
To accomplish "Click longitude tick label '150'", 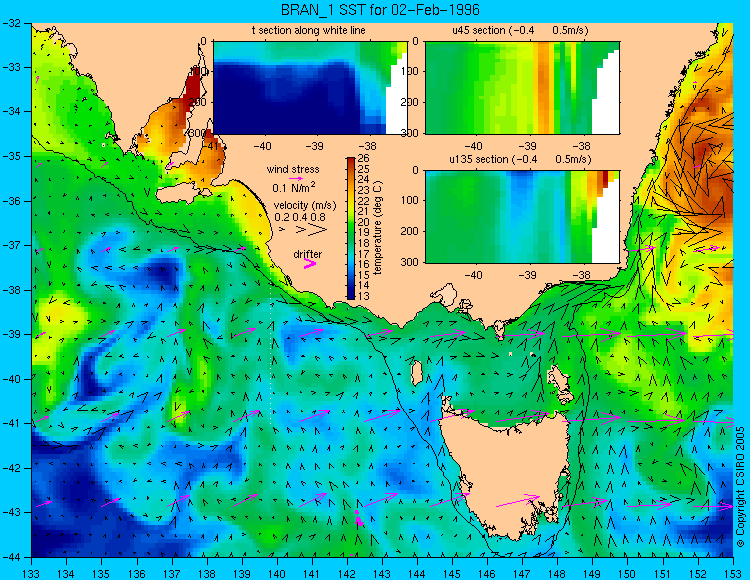I will pos(628,573).
